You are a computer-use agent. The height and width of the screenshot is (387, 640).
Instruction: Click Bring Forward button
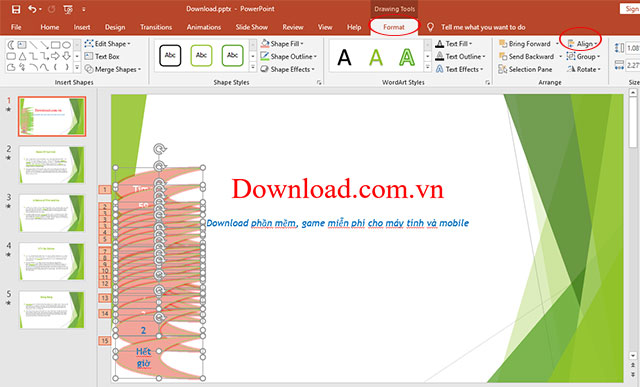coord(525,44)
